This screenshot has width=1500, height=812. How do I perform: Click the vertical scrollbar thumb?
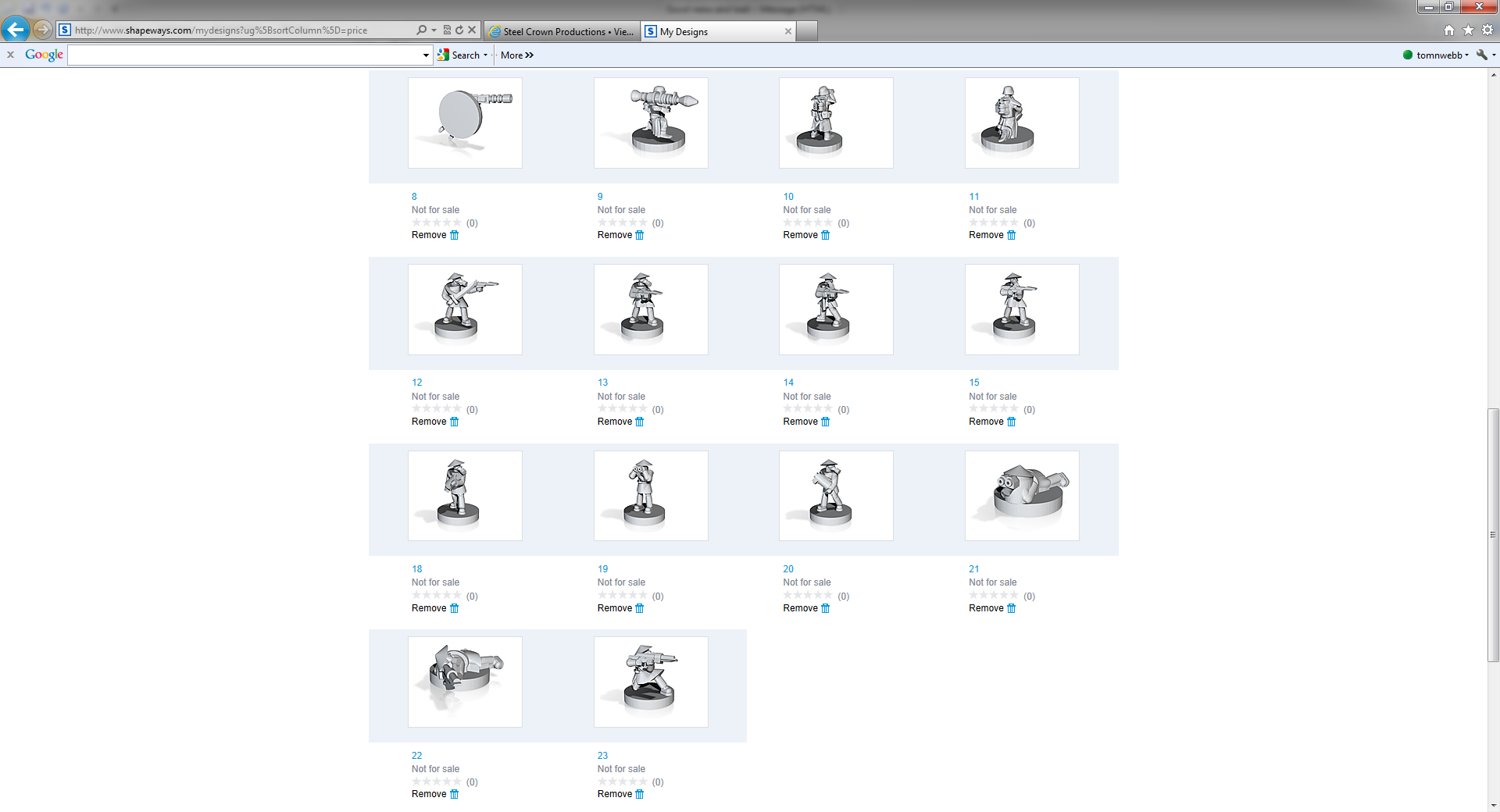click(1493, 535)
